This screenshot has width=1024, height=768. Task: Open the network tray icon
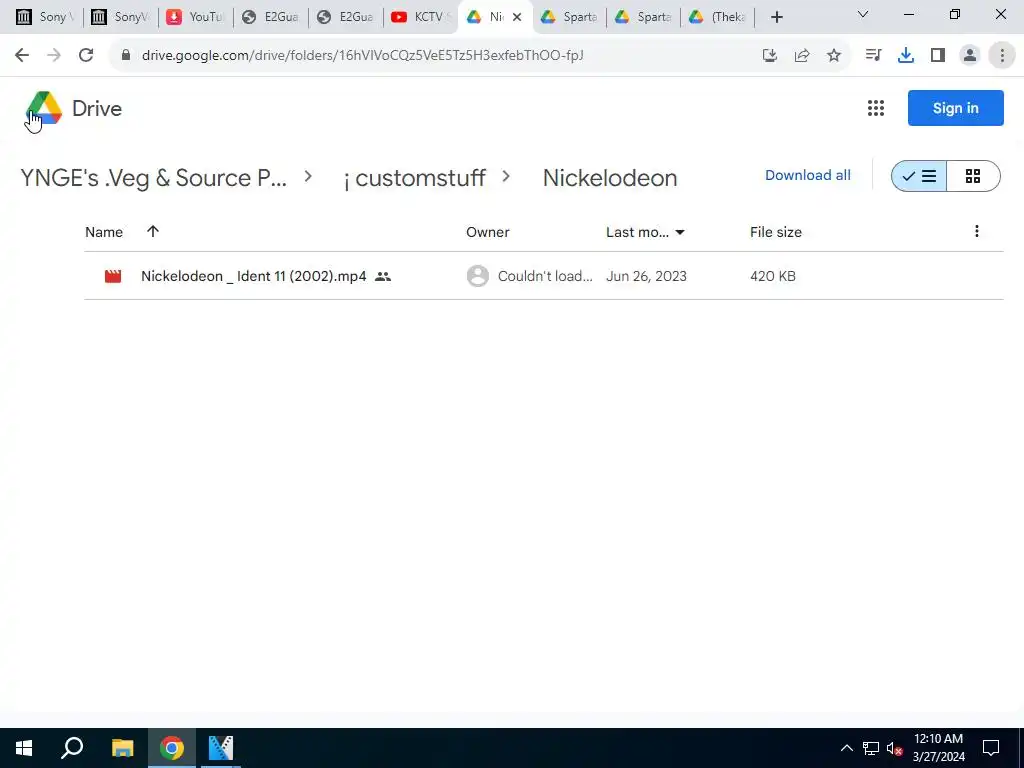[871, 748]
